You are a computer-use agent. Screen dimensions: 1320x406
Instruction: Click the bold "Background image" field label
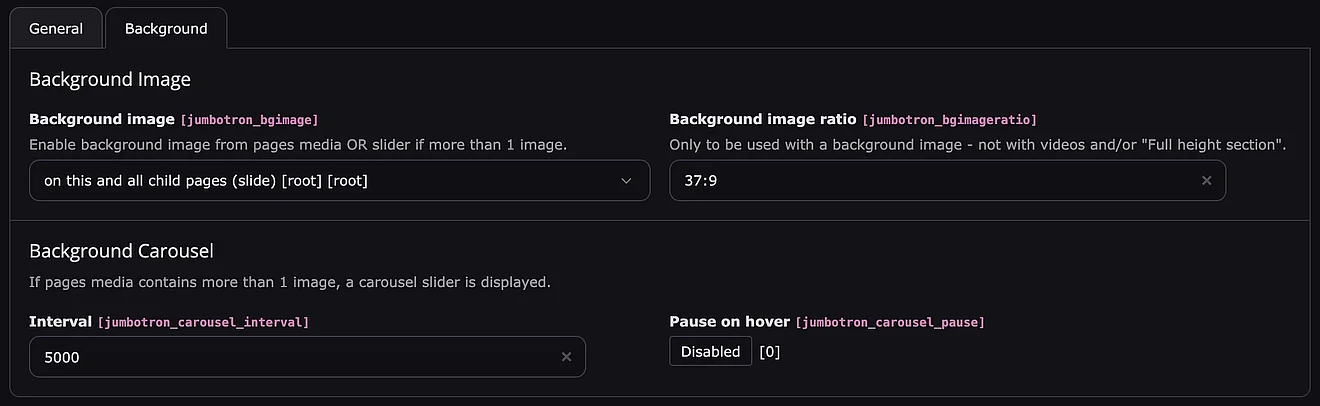(102, 119)
